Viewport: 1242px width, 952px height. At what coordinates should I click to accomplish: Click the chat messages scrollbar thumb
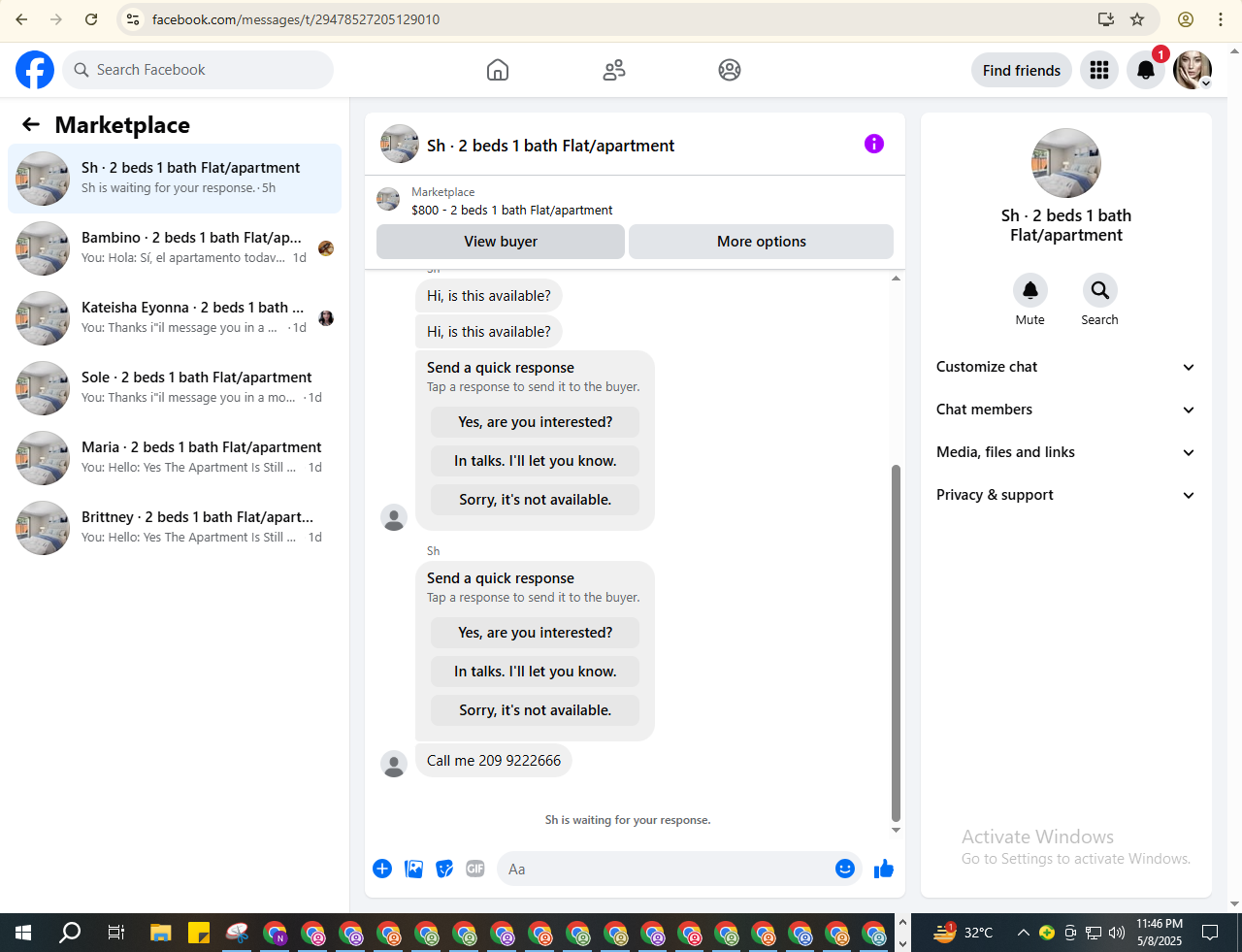pyautogui.click(x=896, y=642)
